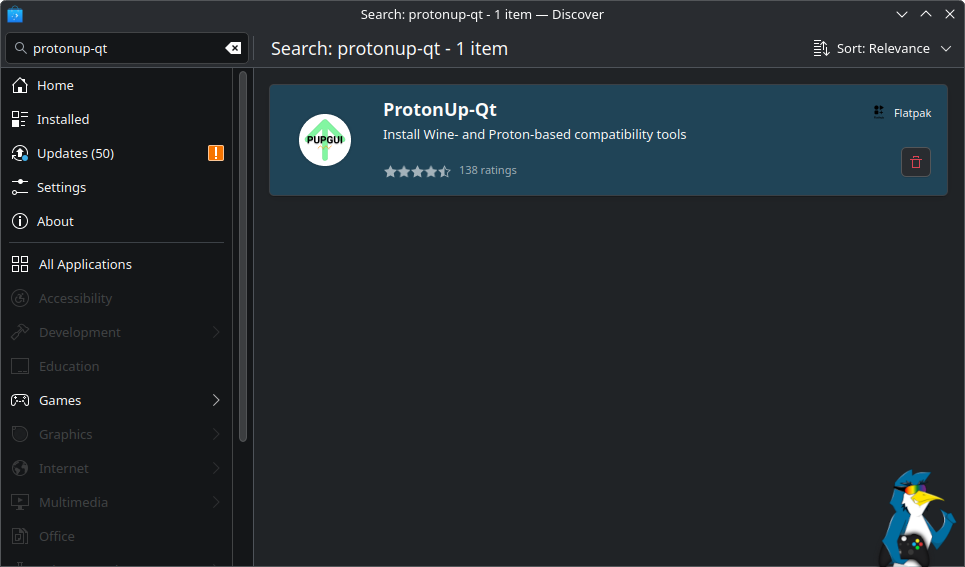
Task: Click the 138 ratings star bar
Action: (417, 171)
